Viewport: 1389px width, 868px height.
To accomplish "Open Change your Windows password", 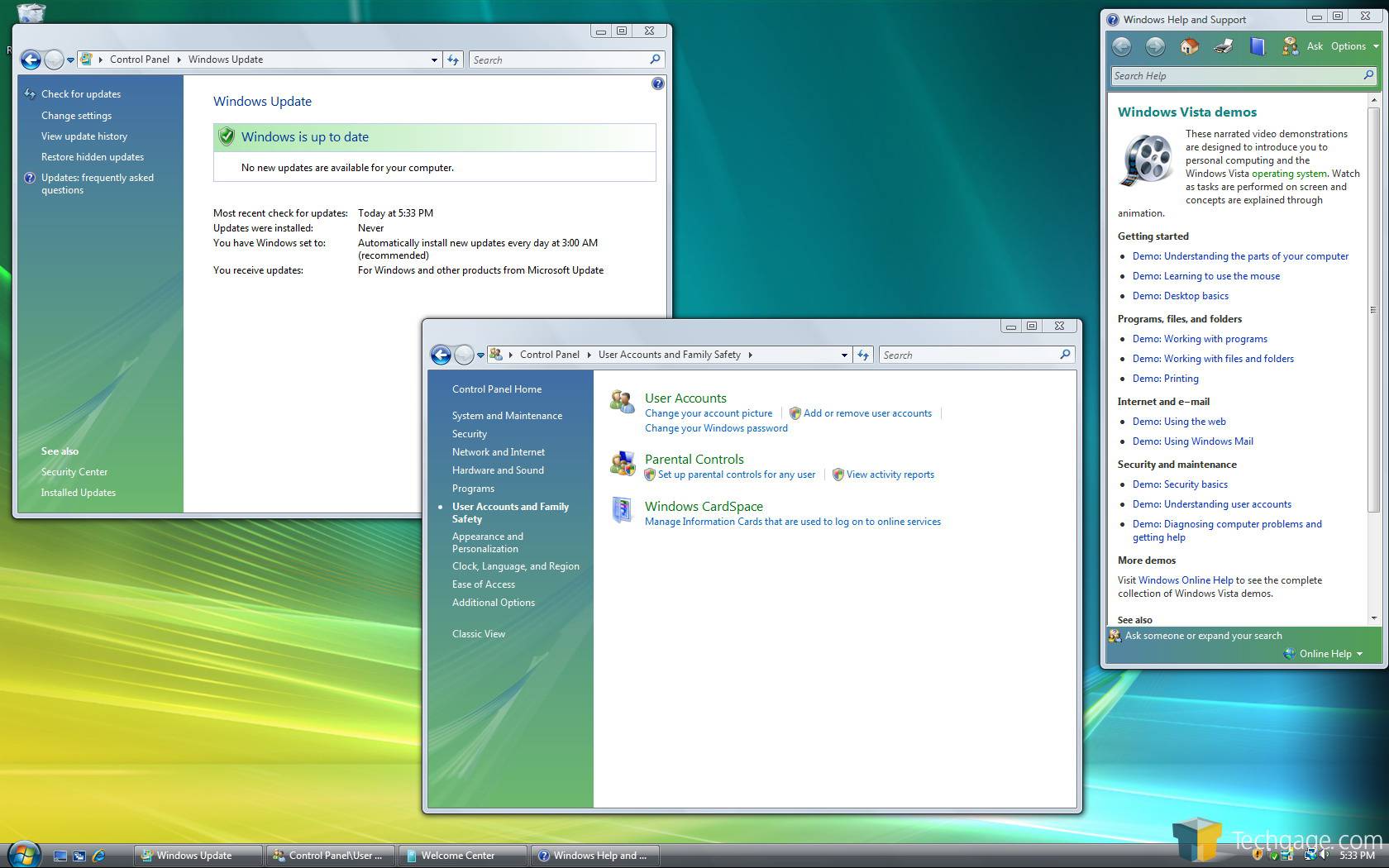I will point(716,428).
